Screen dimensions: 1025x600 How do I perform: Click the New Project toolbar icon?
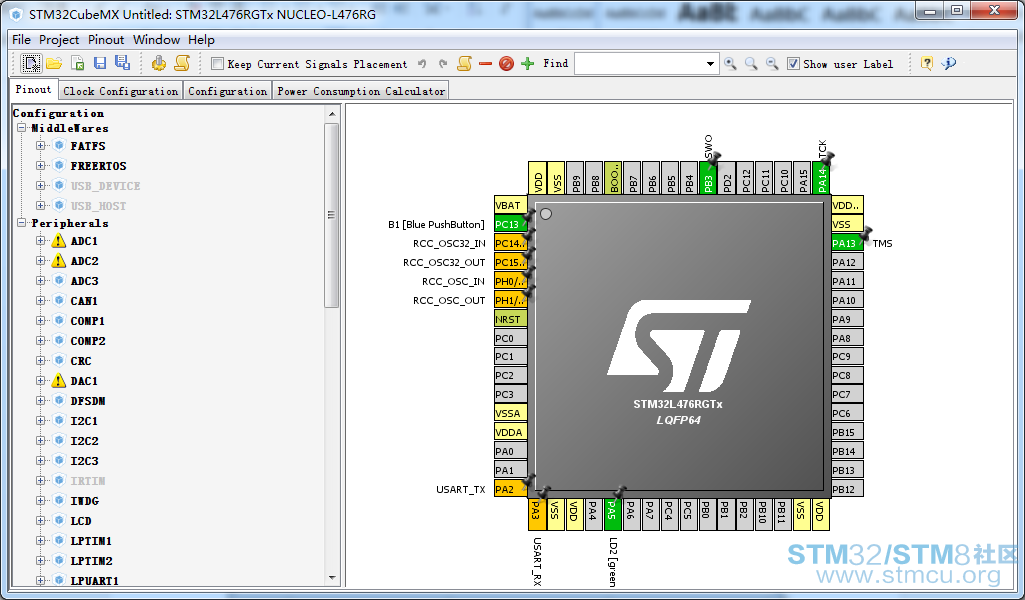[31, 63]
